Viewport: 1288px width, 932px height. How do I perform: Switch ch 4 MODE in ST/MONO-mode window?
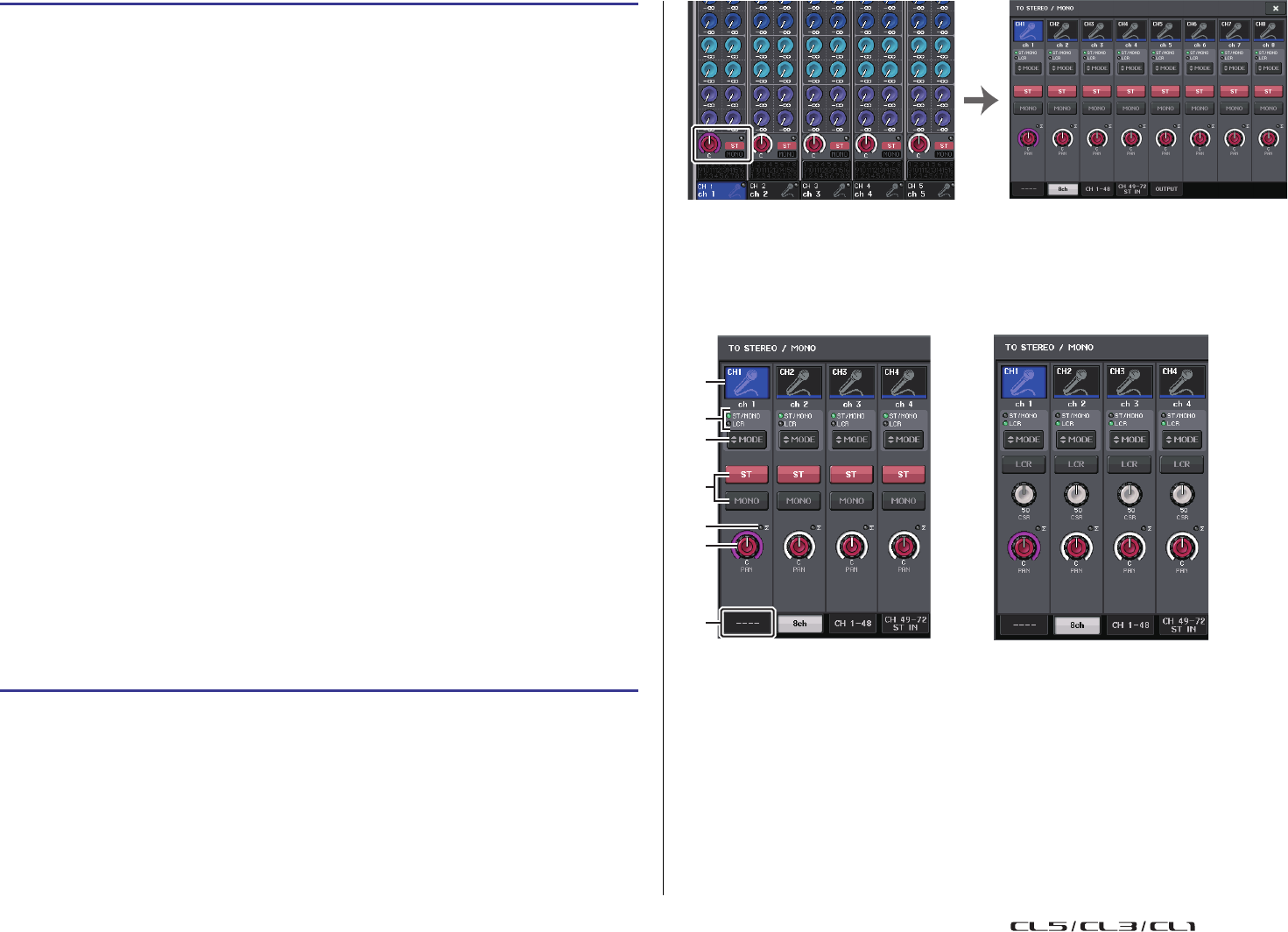(x=904, y=440)
